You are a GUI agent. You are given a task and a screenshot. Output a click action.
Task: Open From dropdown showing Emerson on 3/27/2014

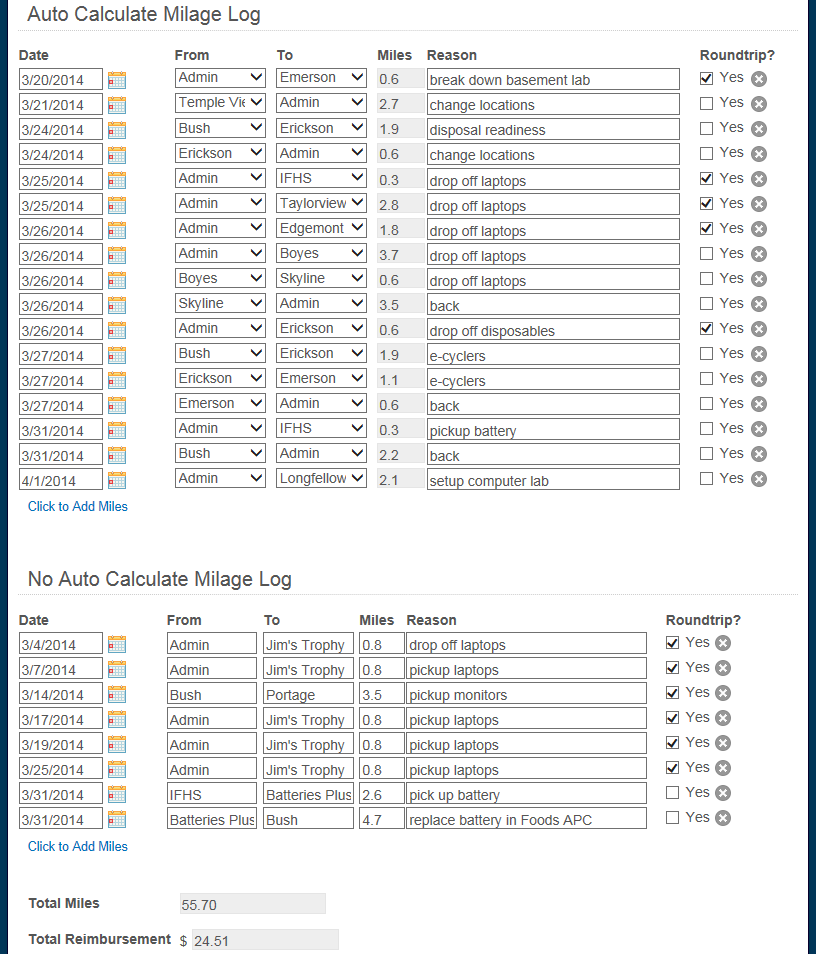tap(220, 403)
